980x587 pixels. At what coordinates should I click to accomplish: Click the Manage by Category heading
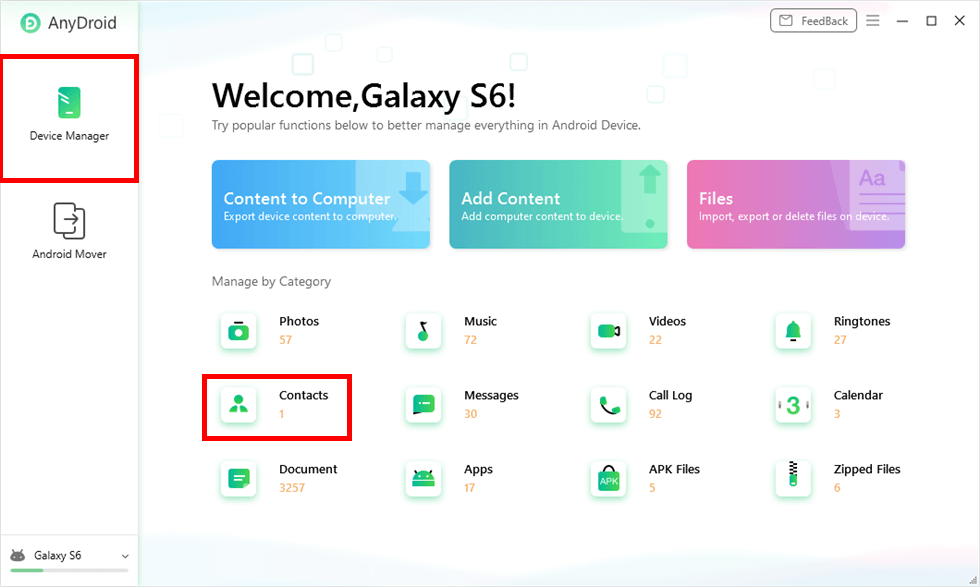coord(271,282)
